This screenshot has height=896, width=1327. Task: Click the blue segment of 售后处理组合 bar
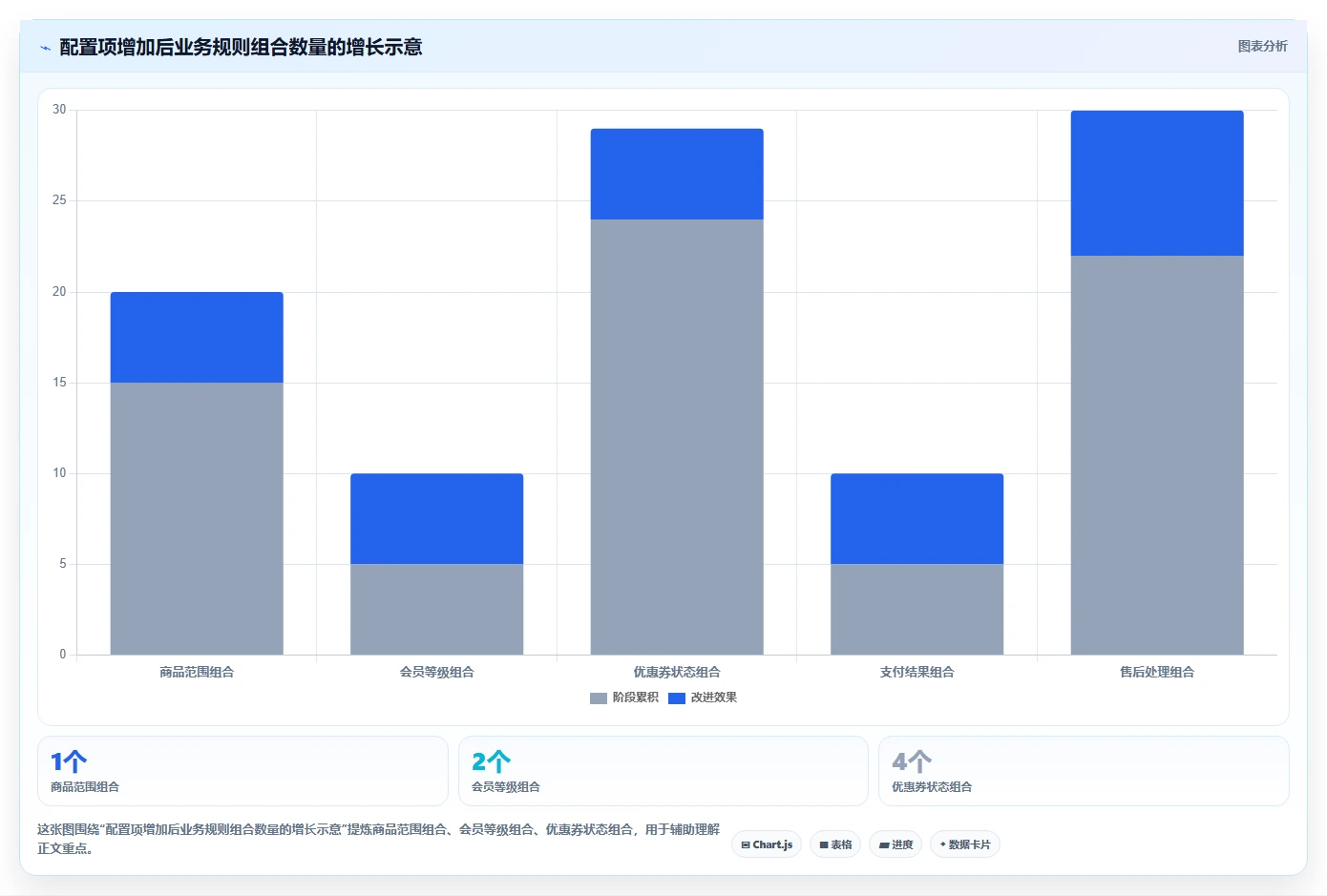pyautogui.click(x=1157, y=183)
